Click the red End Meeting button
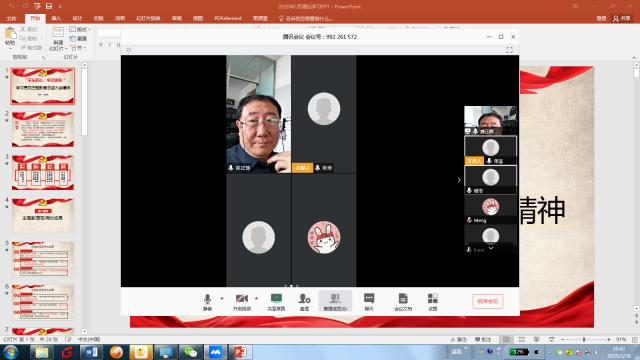Image resolution: width=640 pixels, height=360 pixels. click(488, 301)
